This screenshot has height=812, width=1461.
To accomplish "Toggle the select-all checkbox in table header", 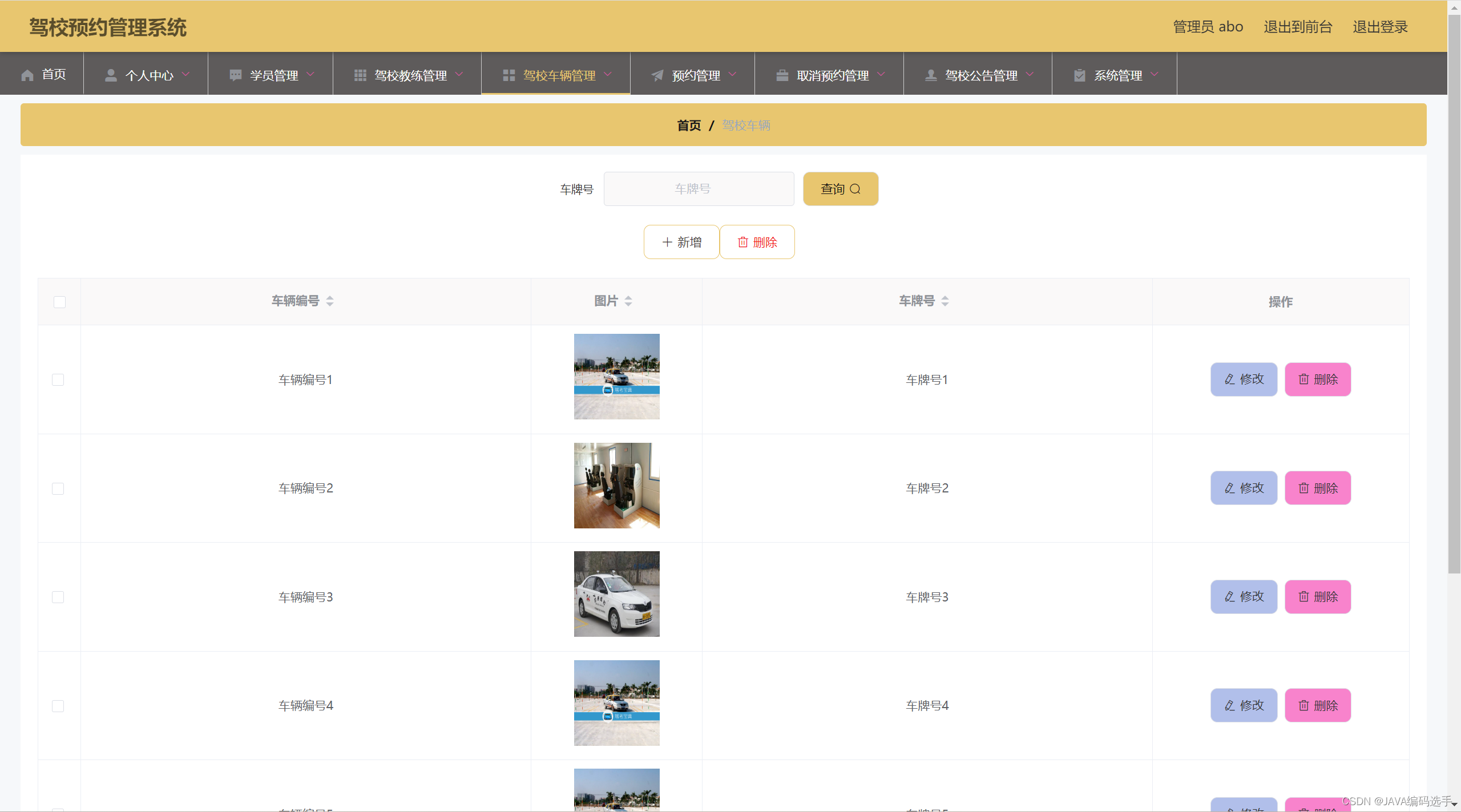I will pyautogui.click(x=59, y=302).
